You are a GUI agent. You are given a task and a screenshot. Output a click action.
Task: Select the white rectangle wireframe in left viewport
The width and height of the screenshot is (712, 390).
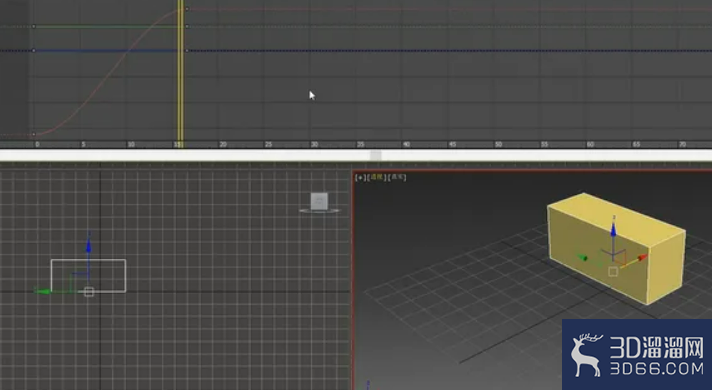[x=89, y=276]
